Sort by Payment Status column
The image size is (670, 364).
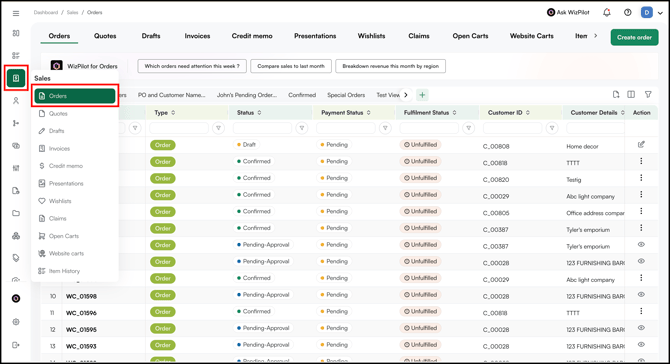[x=368, y=113]
